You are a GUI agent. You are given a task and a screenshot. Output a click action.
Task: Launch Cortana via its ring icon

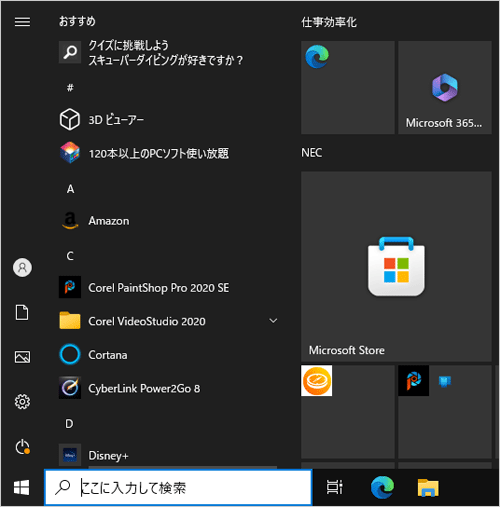click(x=70, y=354)
